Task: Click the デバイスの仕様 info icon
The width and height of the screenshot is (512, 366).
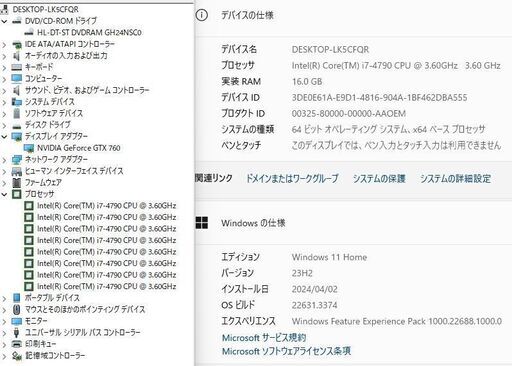Action: pyautogui.click(x=202, y=15)
